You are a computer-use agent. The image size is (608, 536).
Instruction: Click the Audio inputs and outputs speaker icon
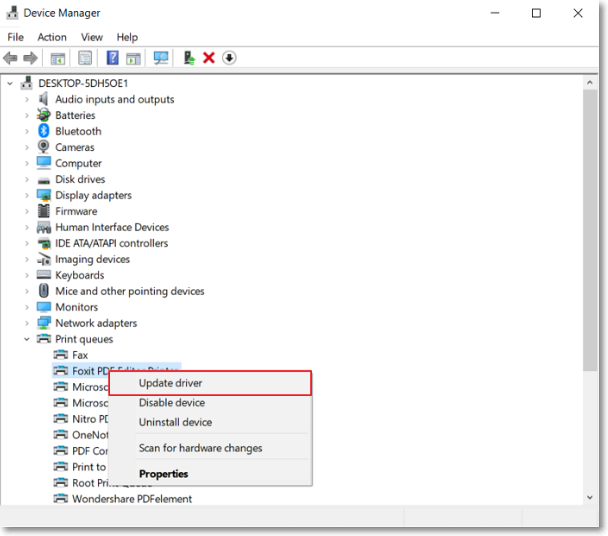pyautogui.click(x=43, y=99)
